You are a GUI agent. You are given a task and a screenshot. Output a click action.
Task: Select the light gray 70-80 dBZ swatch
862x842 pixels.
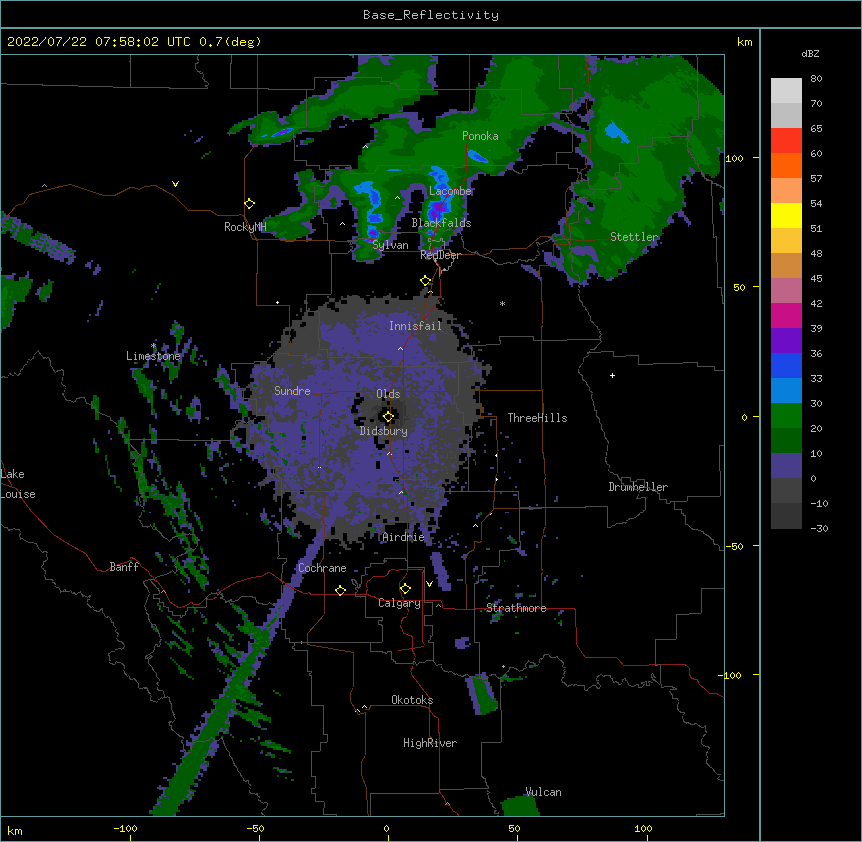(x=786, y=91)
